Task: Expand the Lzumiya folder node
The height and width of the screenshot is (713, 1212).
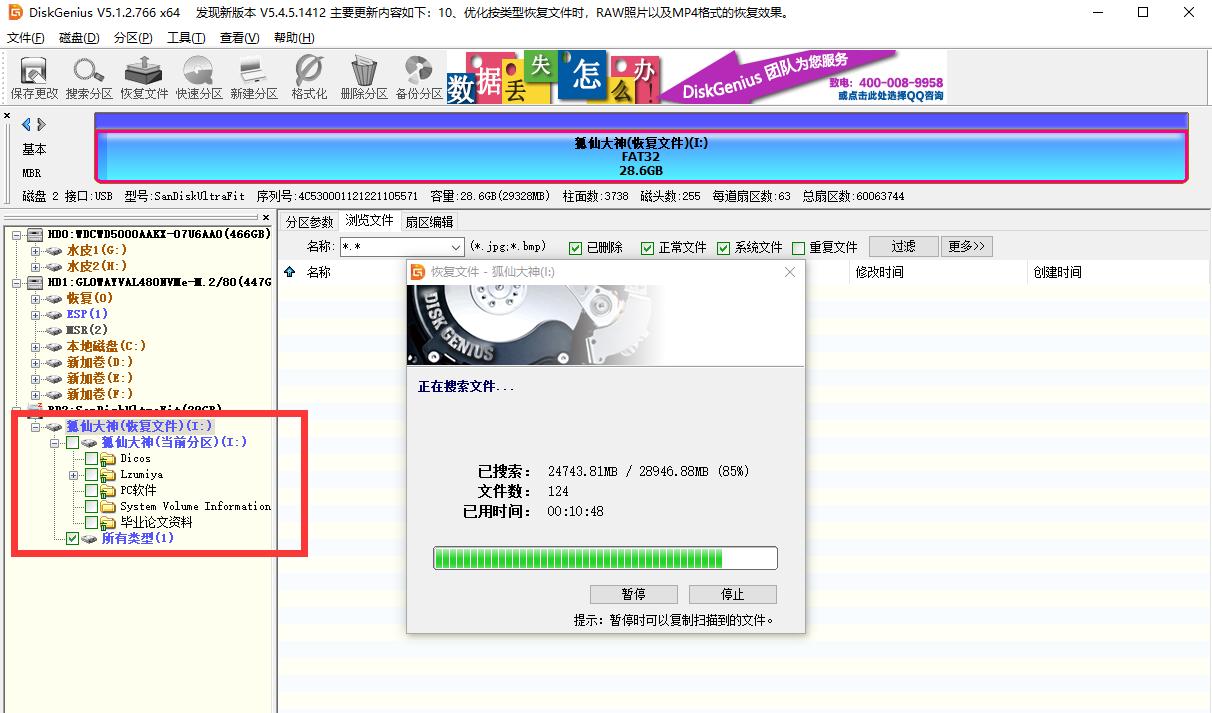Action: 74,475
